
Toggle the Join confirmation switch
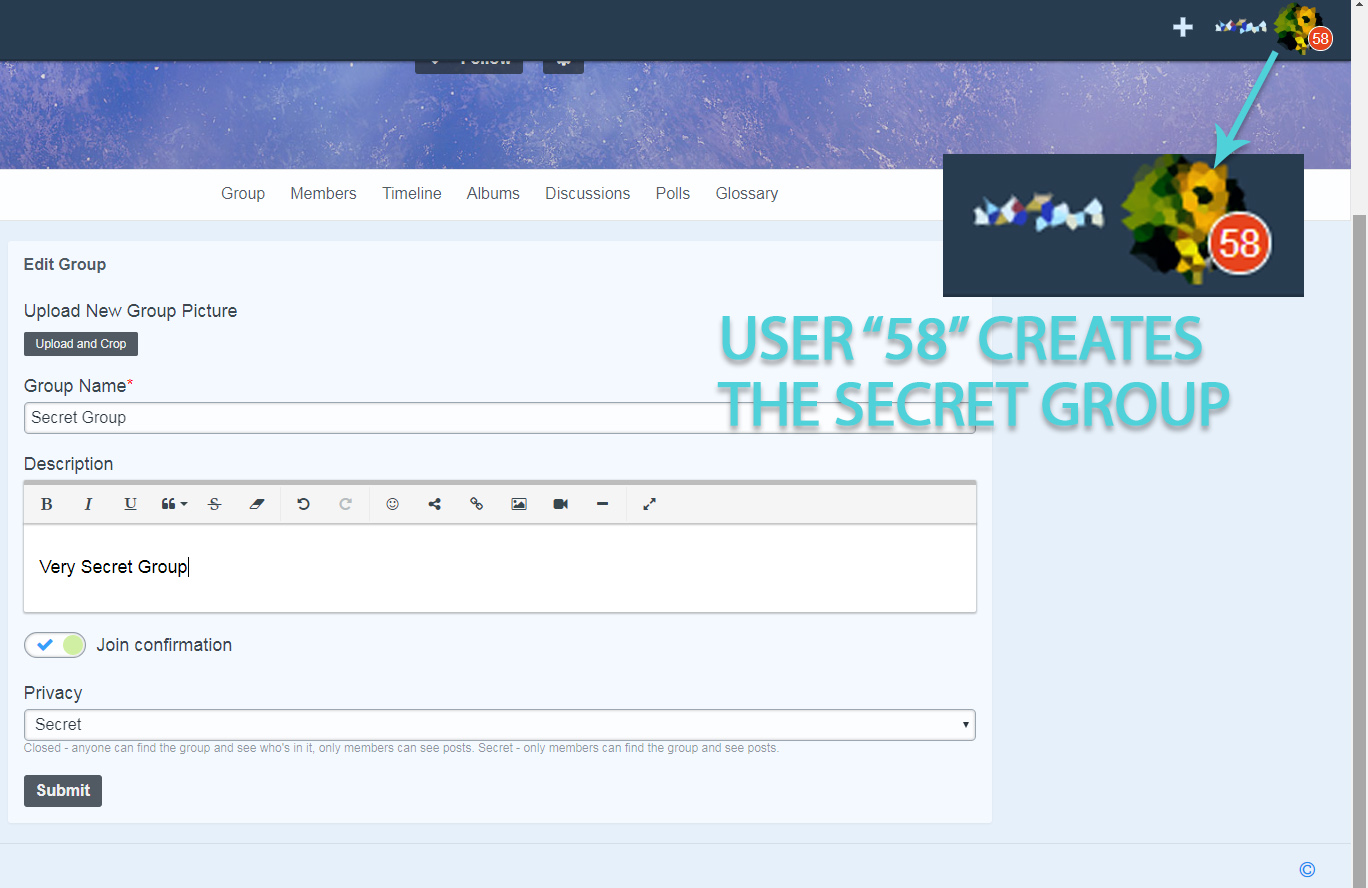point(55,645)
